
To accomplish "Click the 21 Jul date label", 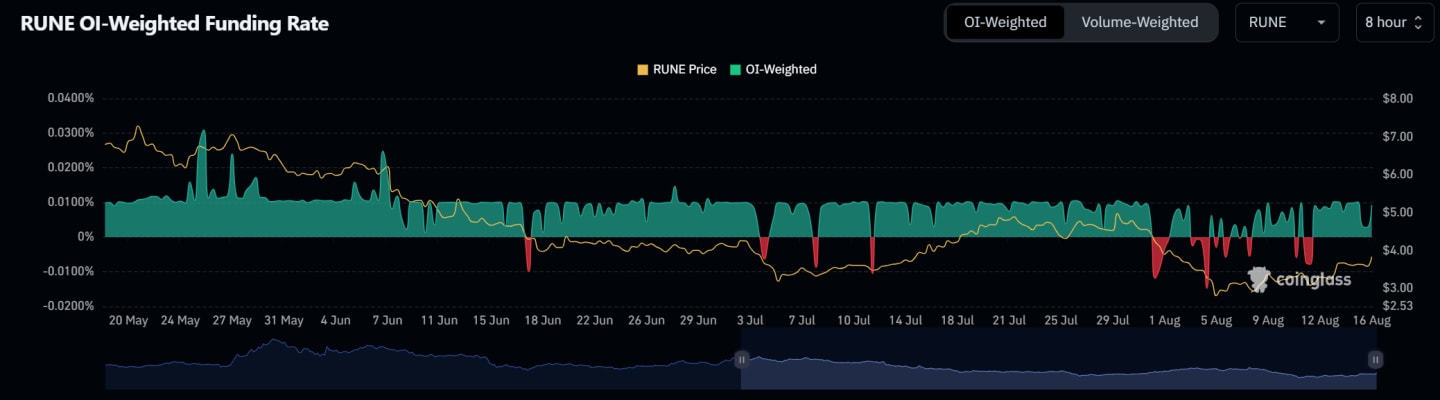I will pos(1009,321).
